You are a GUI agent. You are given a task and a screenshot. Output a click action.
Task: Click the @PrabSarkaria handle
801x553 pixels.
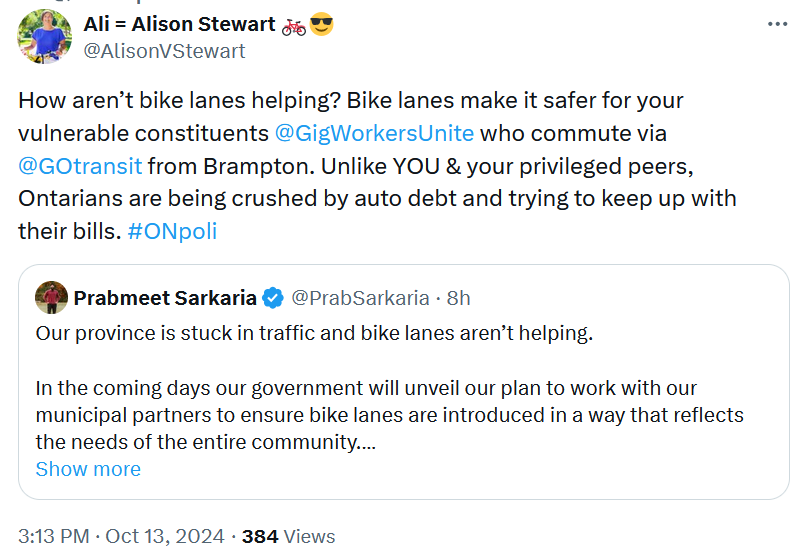[360, 297]
